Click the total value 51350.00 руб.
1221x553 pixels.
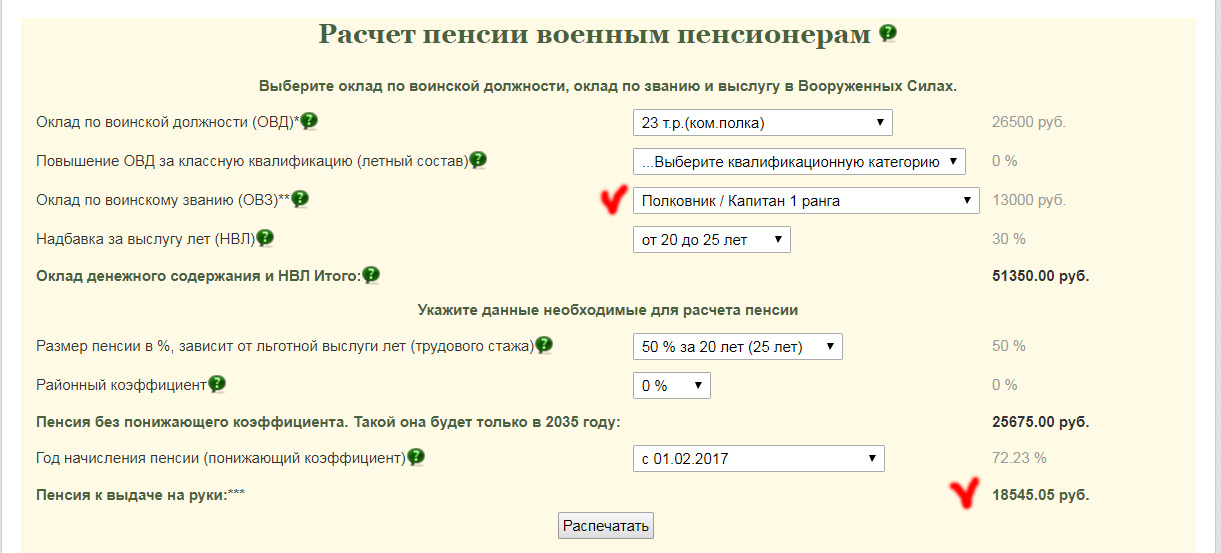point(1040,275)
